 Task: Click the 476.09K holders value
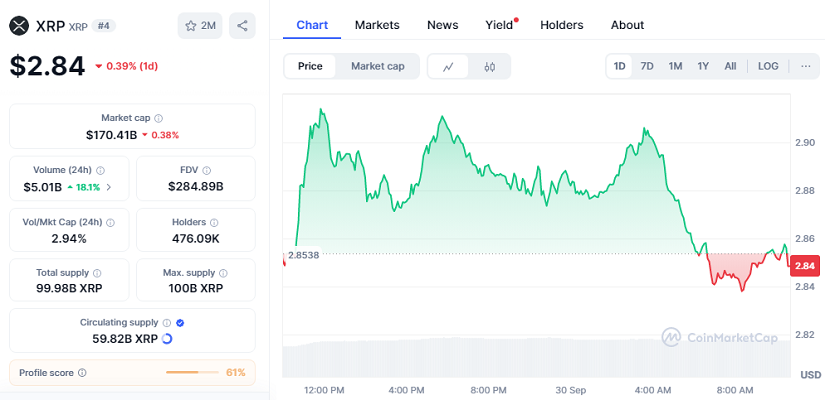click(196, 239)
